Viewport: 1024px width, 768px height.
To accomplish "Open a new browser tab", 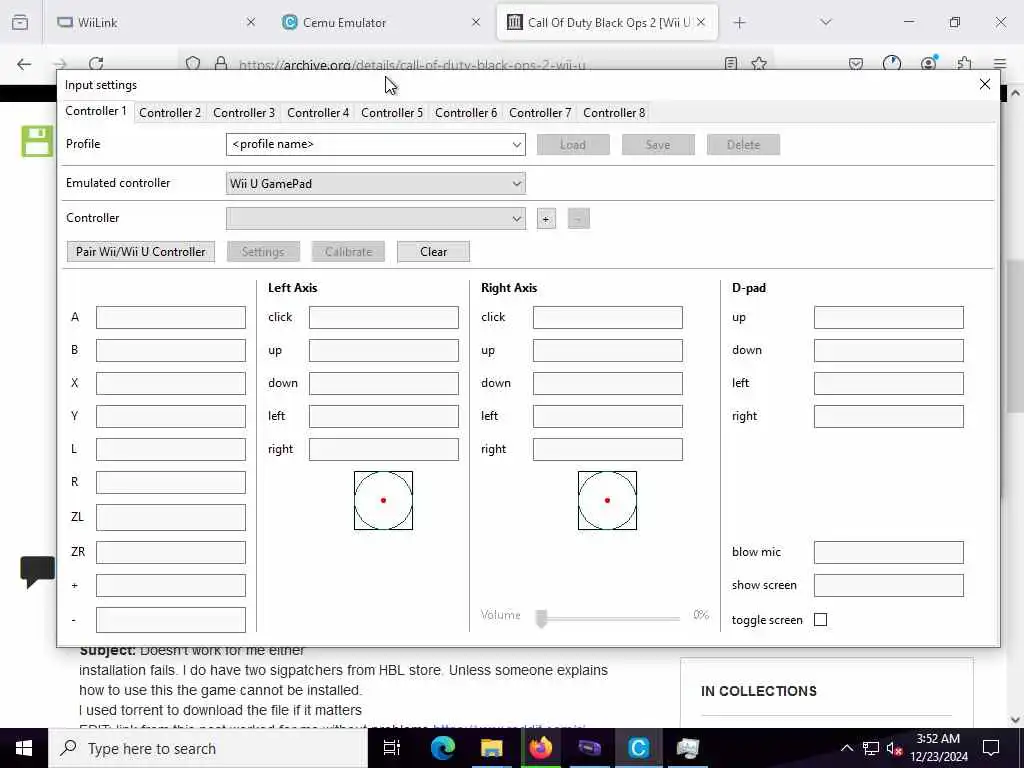I will coord(739,22).
